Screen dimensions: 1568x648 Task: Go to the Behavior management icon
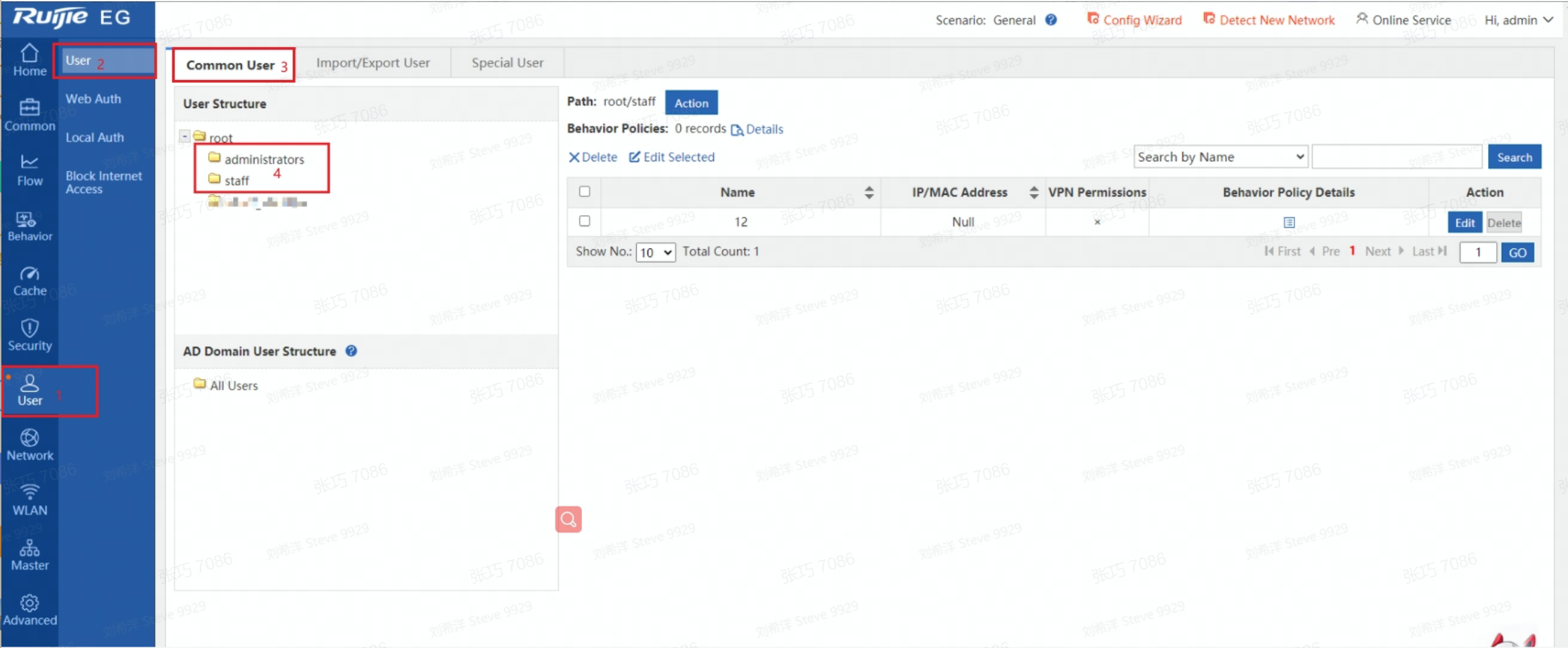[x=29, y=226]
